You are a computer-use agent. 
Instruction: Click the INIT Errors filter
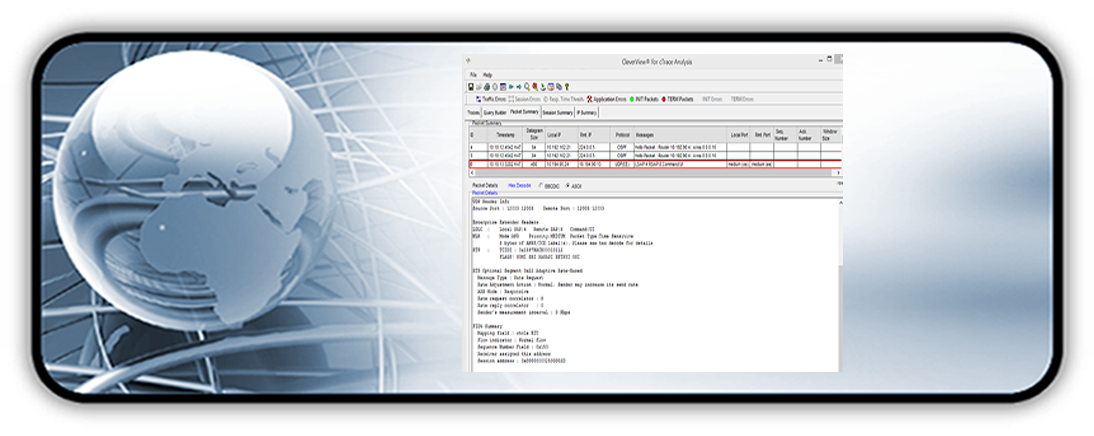click(712, 99)
